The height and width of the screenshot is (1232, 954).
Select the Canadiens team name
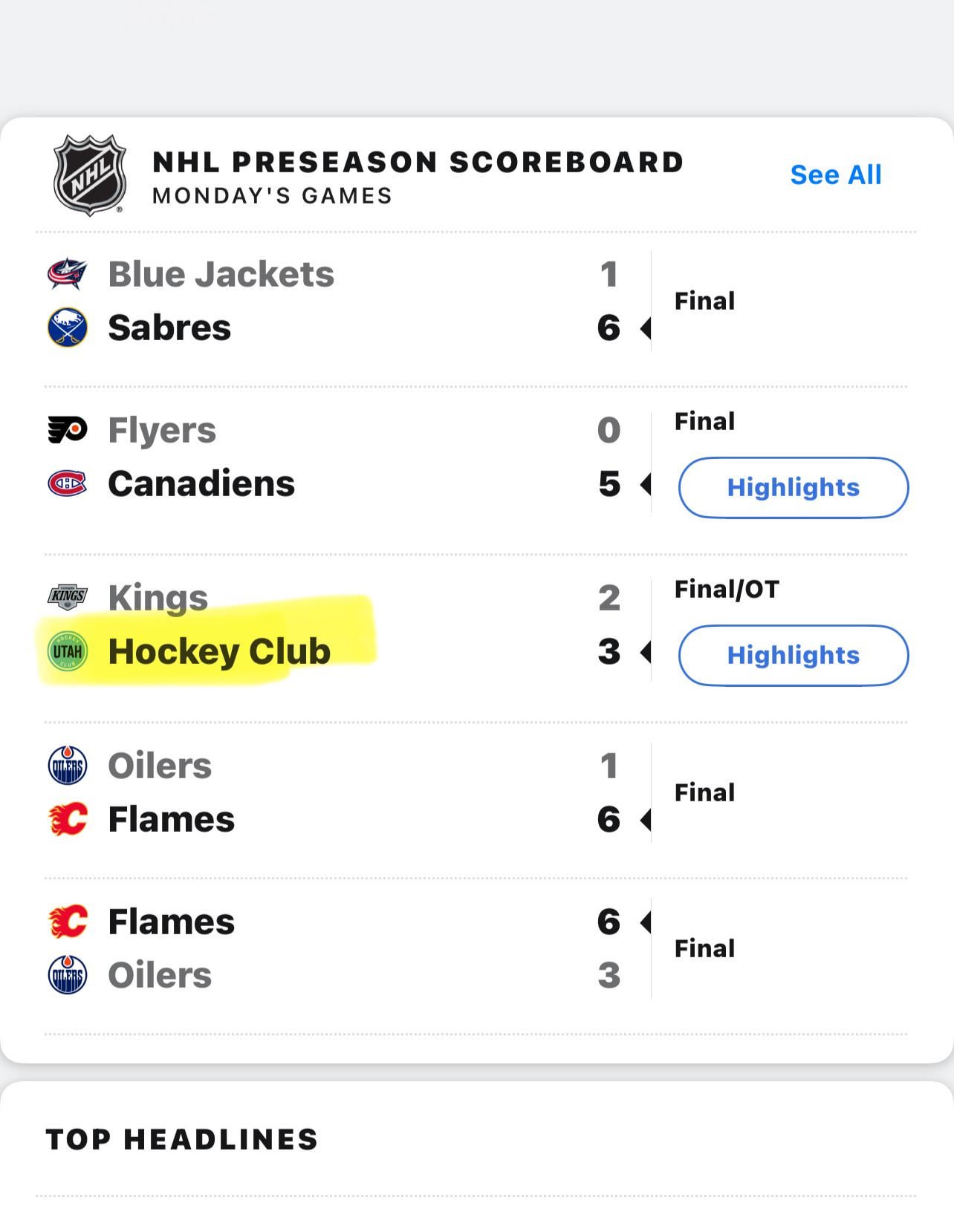(201, 483)
